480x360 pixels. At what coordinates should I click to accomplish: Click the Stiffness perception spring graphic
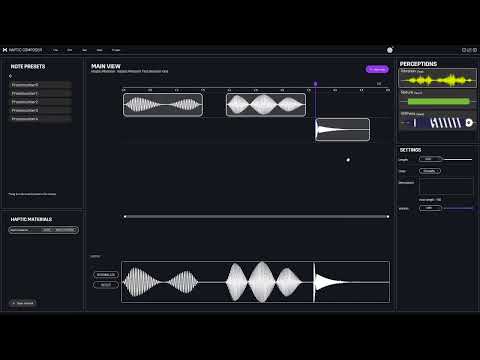[x=446, y=123]
